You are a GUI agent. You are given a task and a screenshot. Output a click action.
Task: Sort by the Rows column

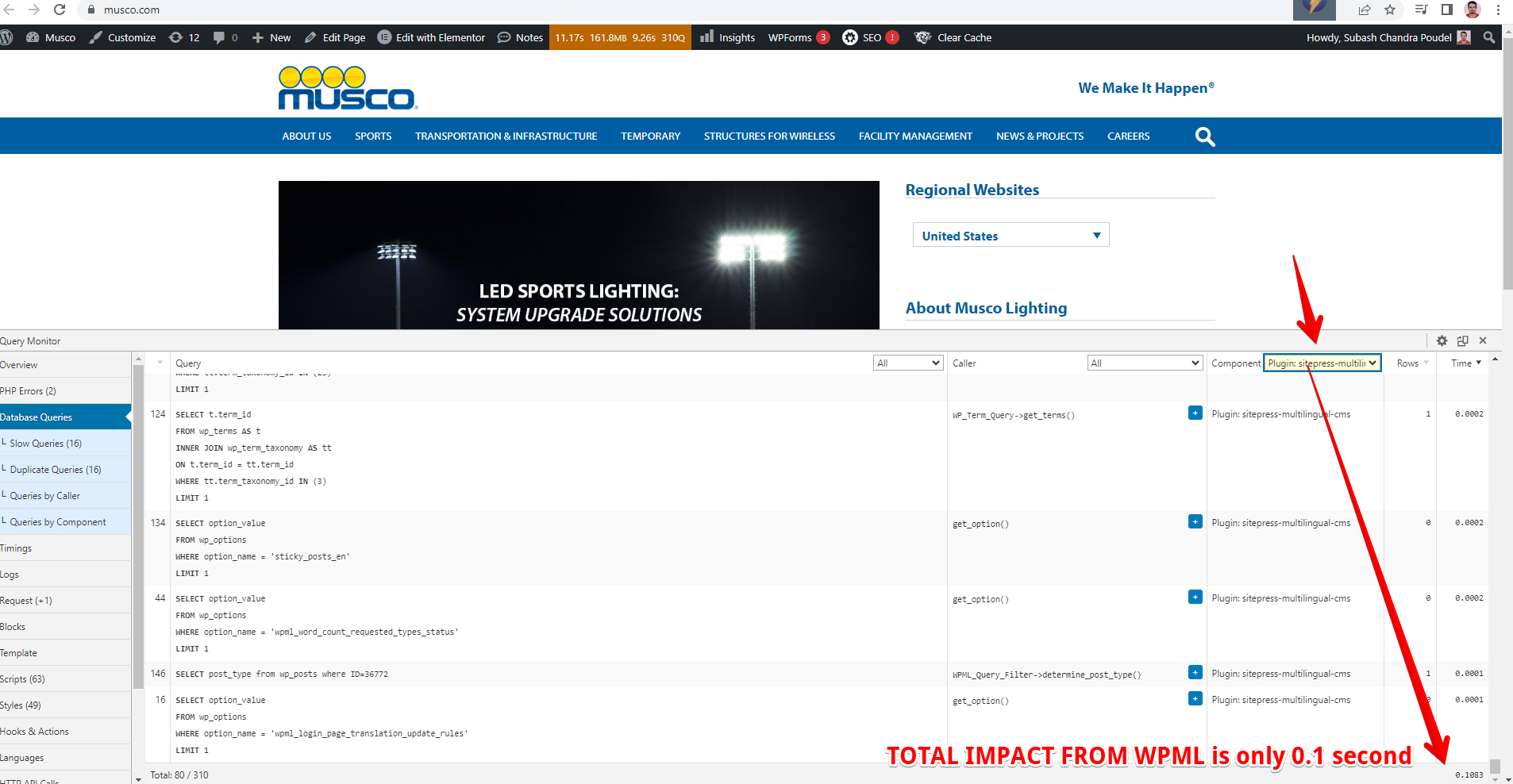point(1412,363)
